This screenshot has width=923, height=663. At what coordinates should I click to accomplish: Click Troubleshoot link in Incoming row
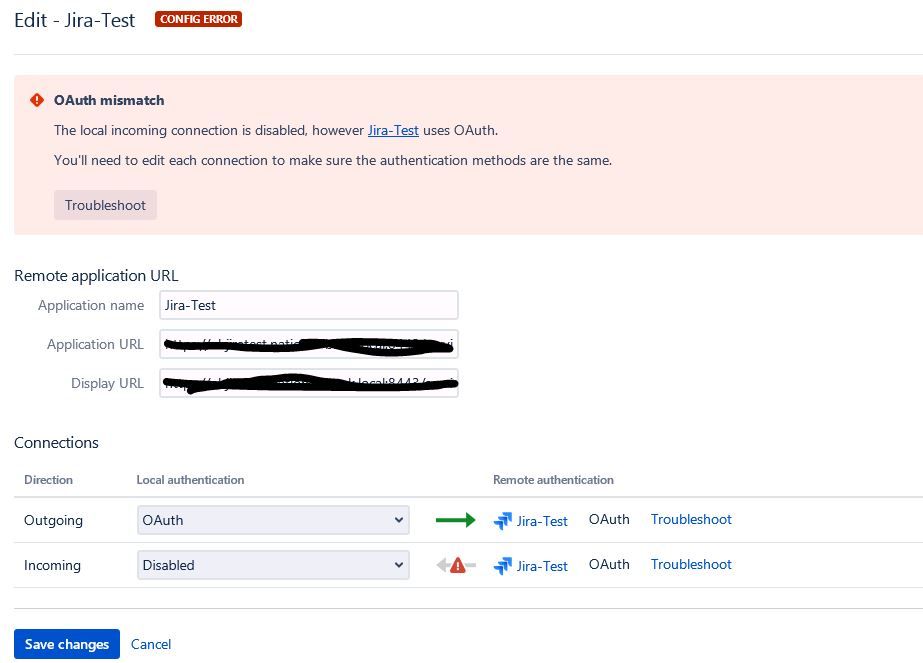(691, 564)
